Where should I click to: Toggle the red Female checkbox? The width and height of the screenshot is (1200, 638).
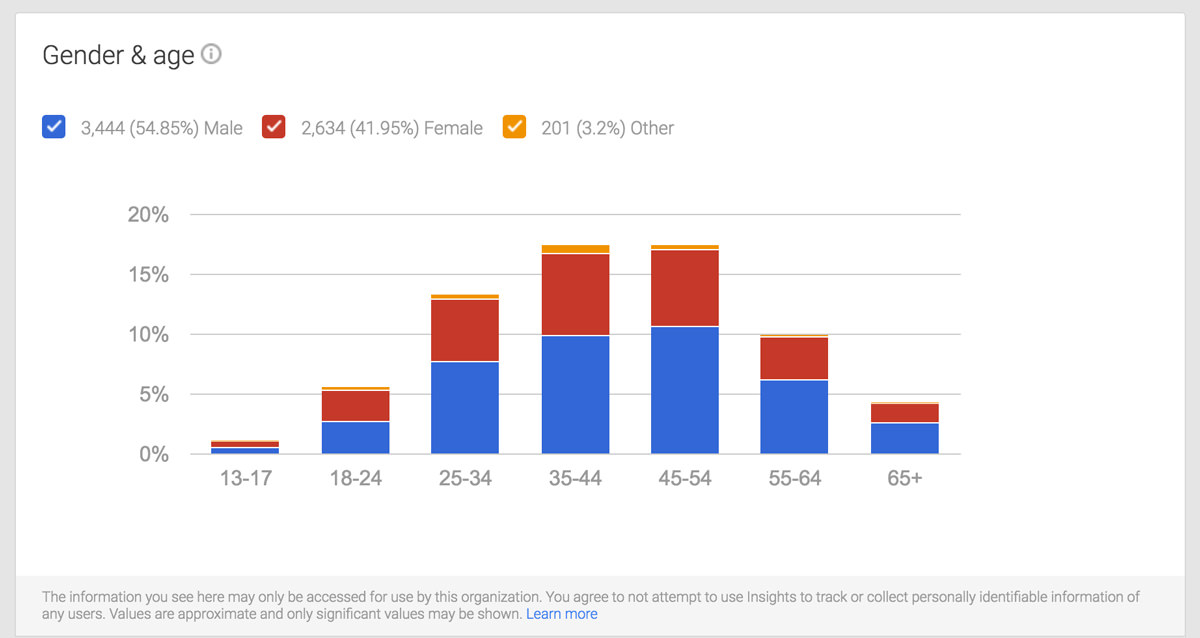274,127
